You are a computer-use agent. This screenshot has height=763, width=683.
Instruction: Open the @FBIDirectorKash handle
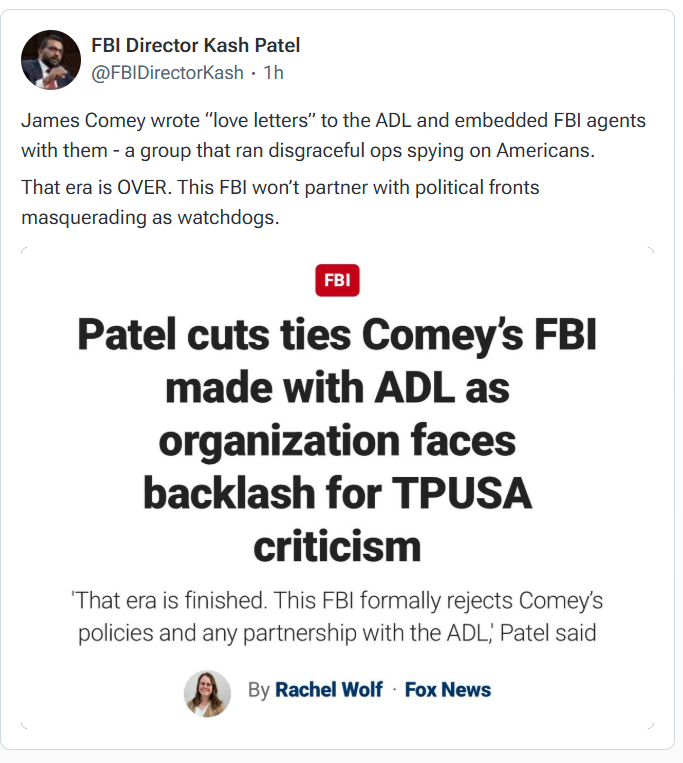pyautogui.click(x=167, y=73)
